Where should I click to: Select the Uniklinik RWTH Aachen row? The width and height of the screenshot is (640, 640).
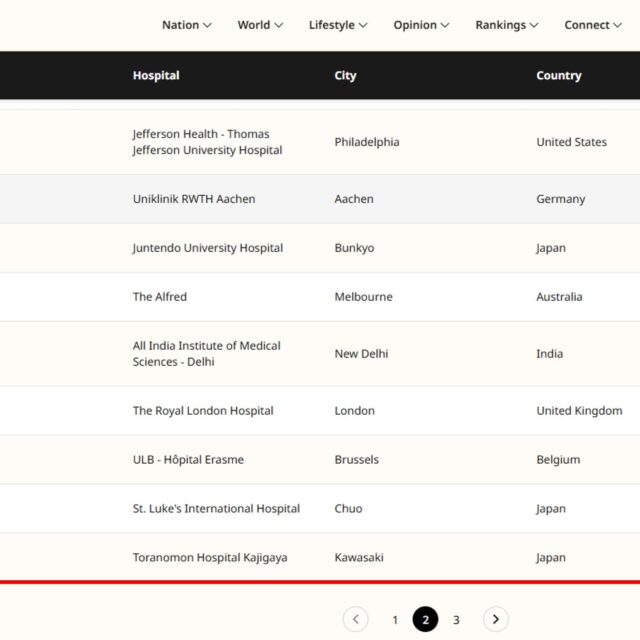(x=194, y=199)
